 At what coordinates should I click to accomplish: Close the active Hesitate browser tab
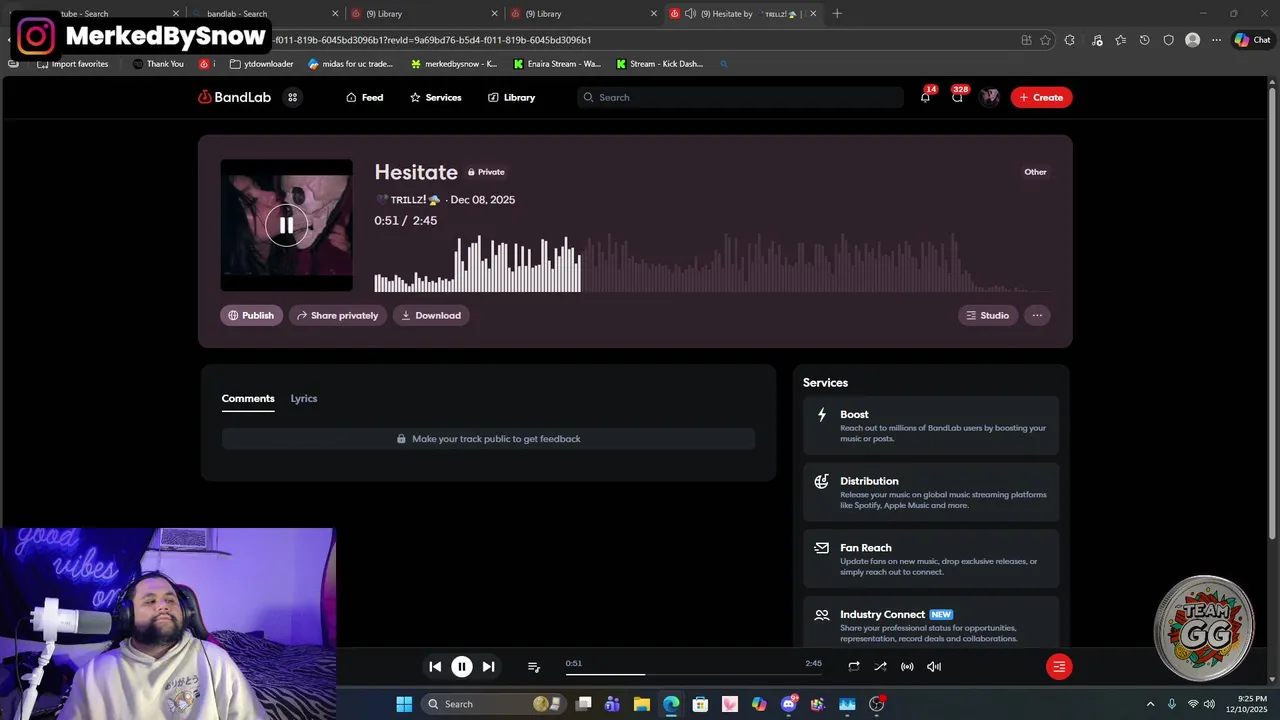[813, 14]
